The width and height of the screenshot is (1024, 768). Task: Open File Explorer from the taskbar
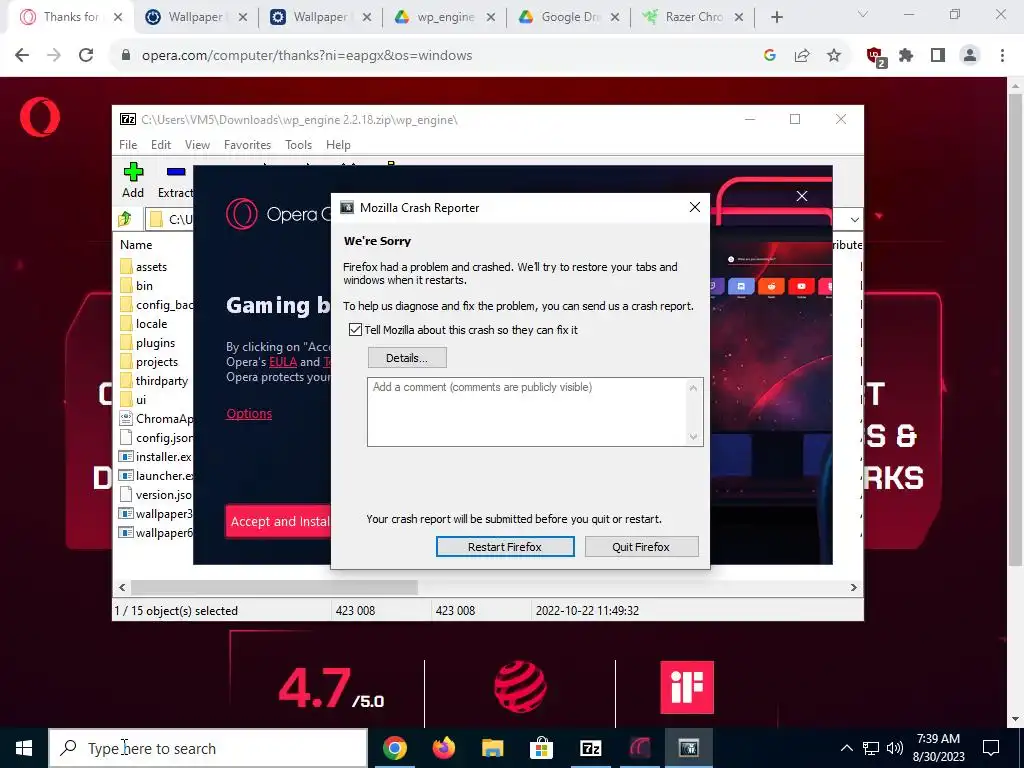tap(492, 748)
